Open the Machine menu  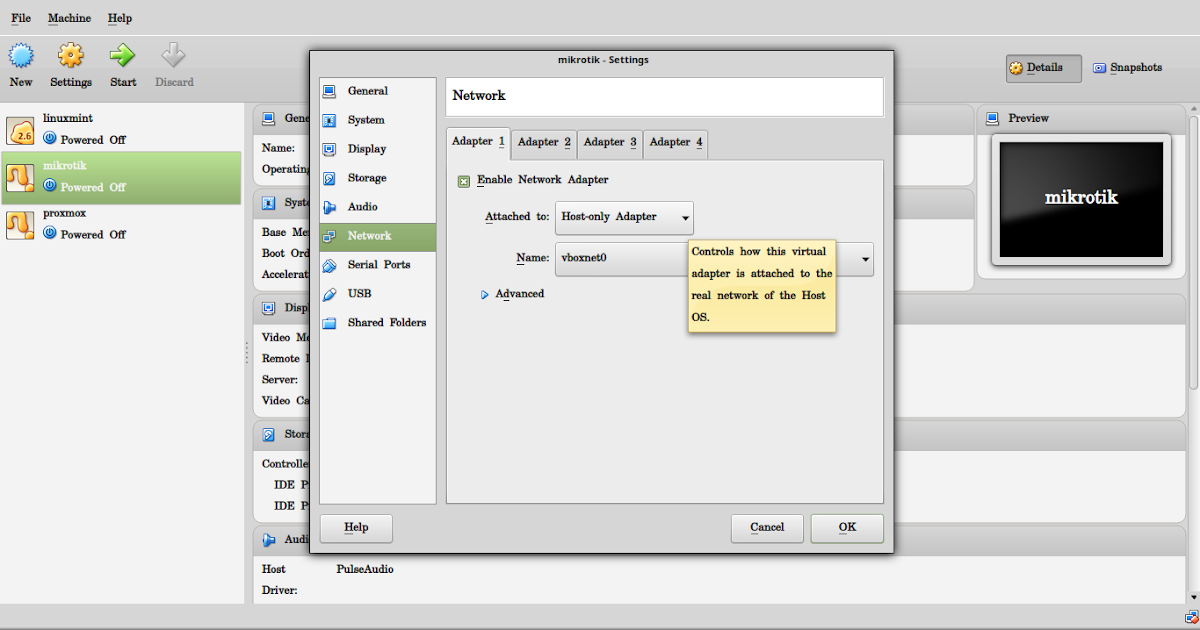click(x=69, y=18)
